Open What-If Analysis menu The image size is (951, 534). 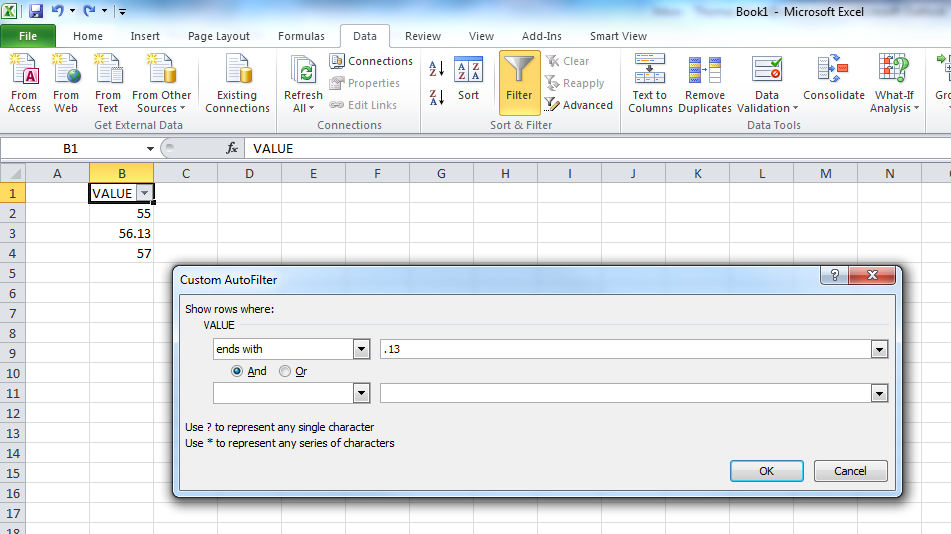[x=895, y=83]
